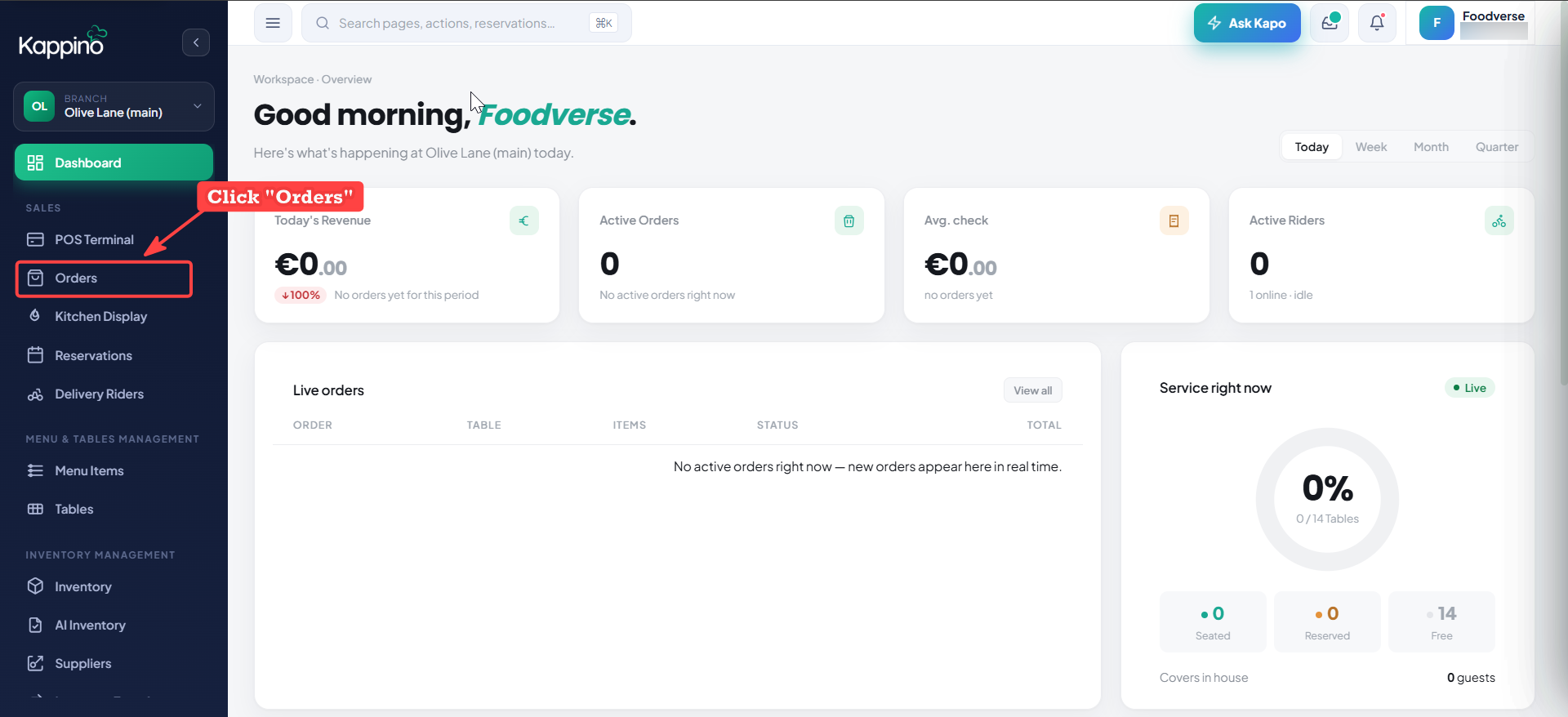Viewport: 1568px width, 717px height.
Task: Click the STATUS column header
Action: (x=777, y=425)
